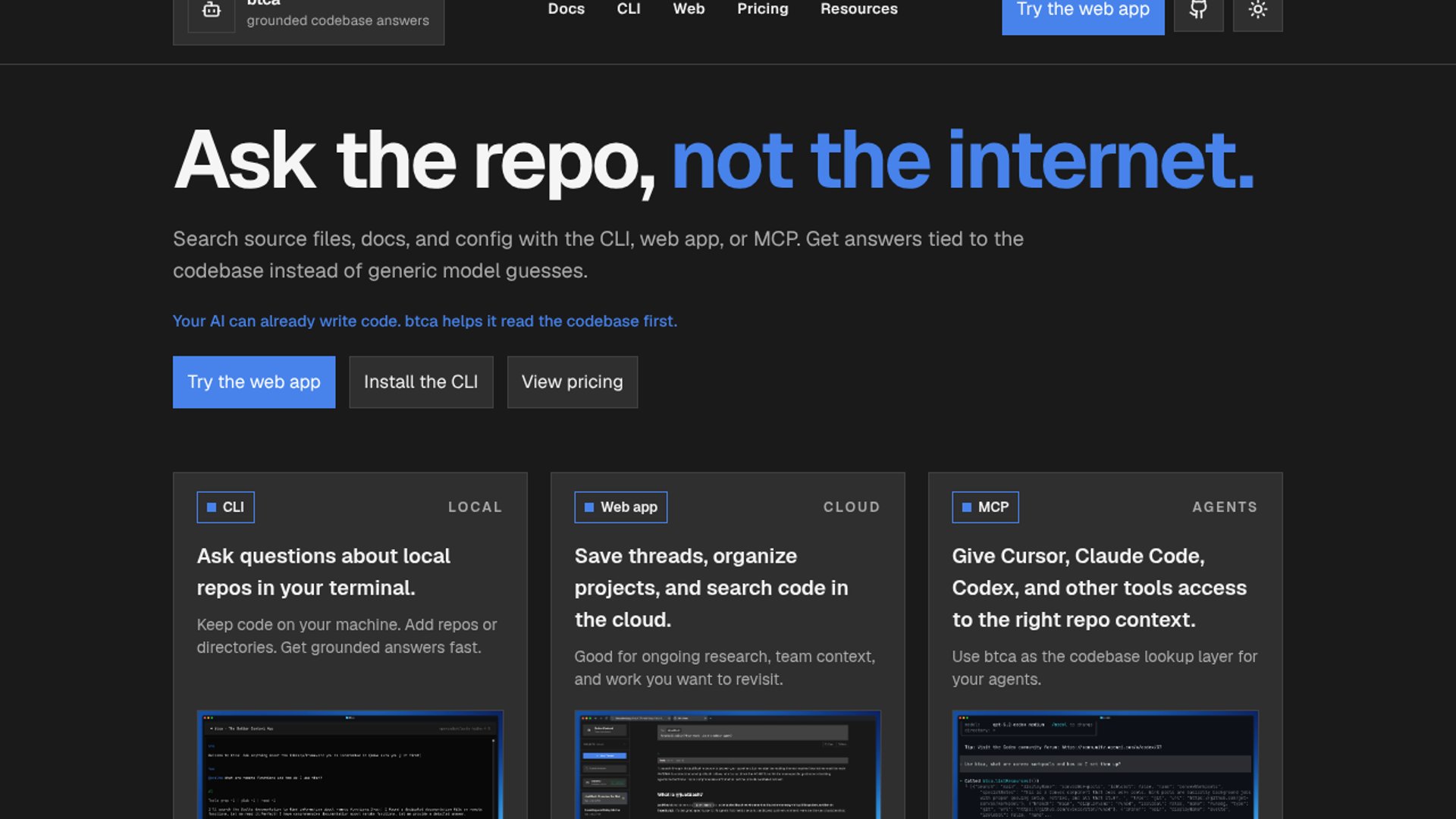Click the blue tagline about reading the codebase
Image resolution: width=1456 pixels, height=819 pixels.
tap(425, 322)
